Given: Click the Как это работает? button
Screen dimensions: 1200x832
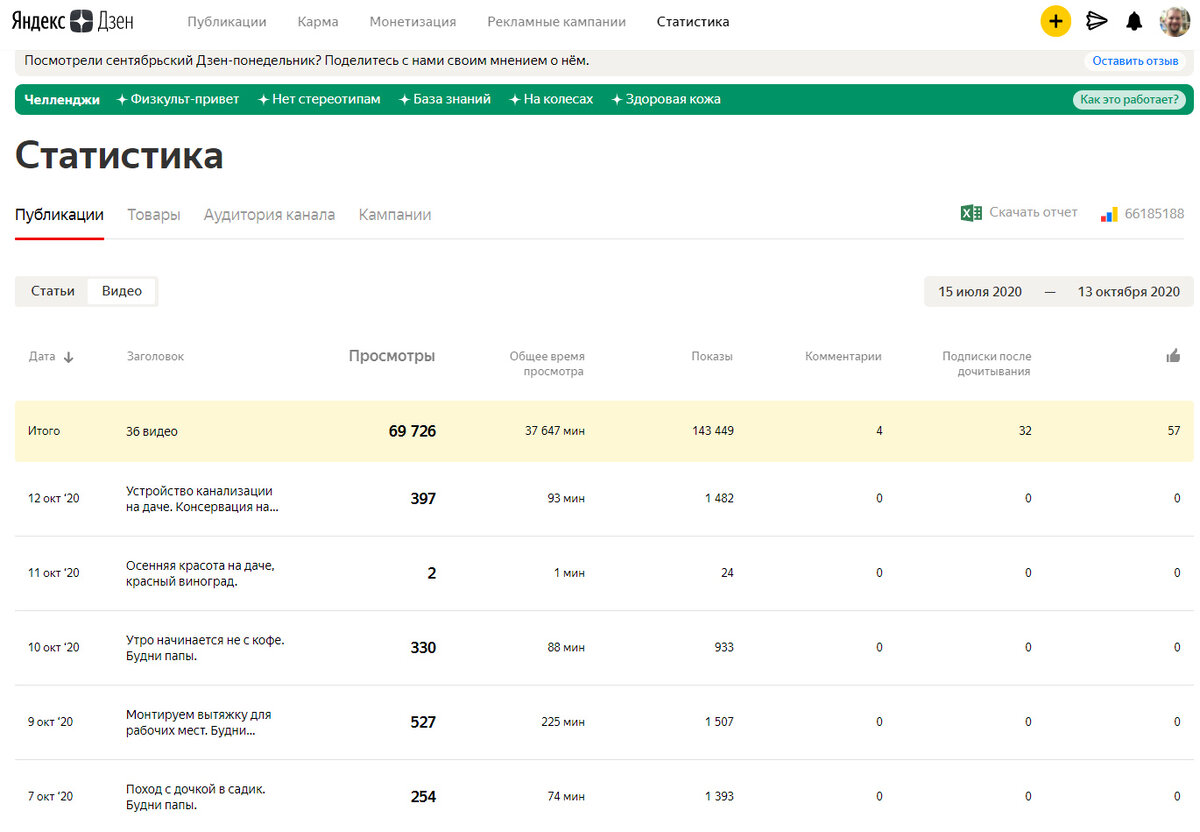Looking at the screenshot, I should pyautogui.click(x=1129, y=100).
